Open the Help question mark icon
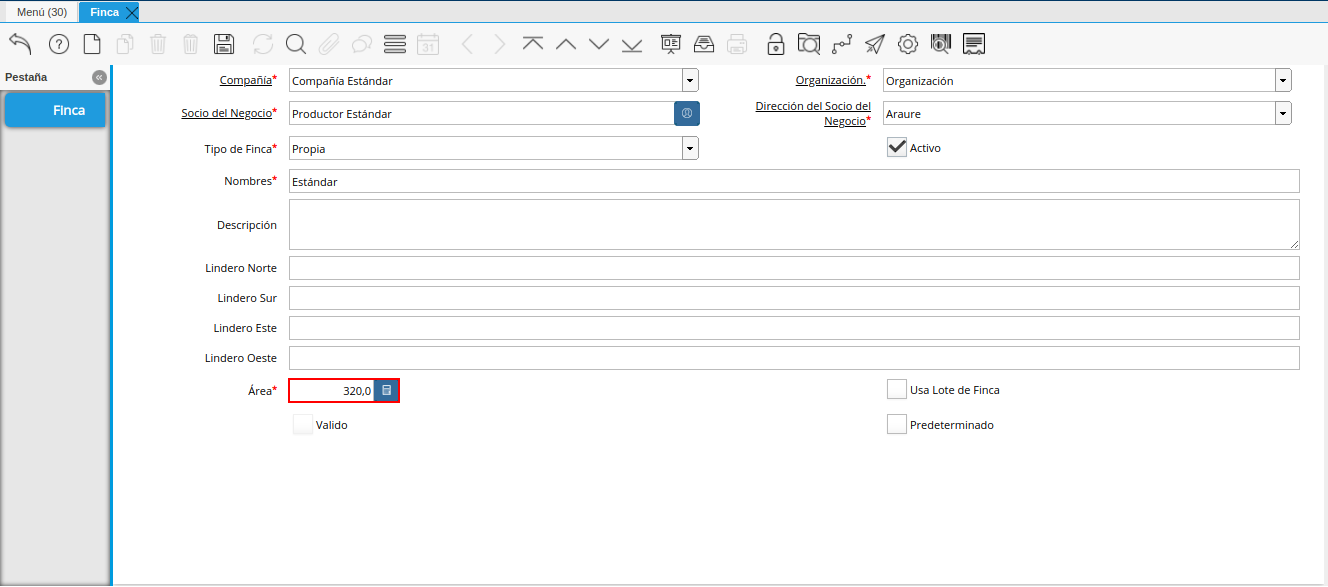Image resolution: width=1328 pixels, height=587 pixels. pyautogui.click(x=59, y=44)
